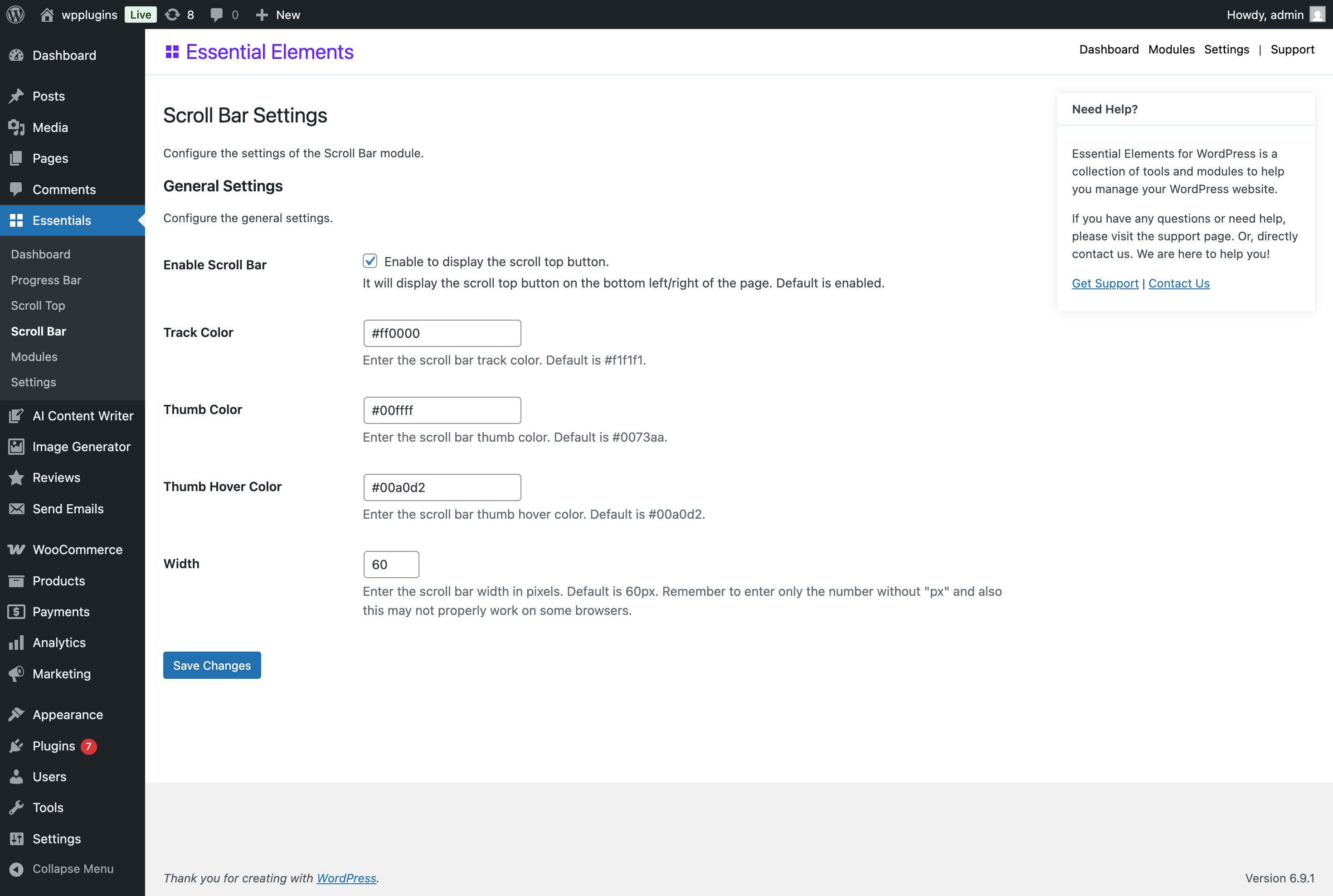Select the Scroll Top submenu item

tap(38, 306)
